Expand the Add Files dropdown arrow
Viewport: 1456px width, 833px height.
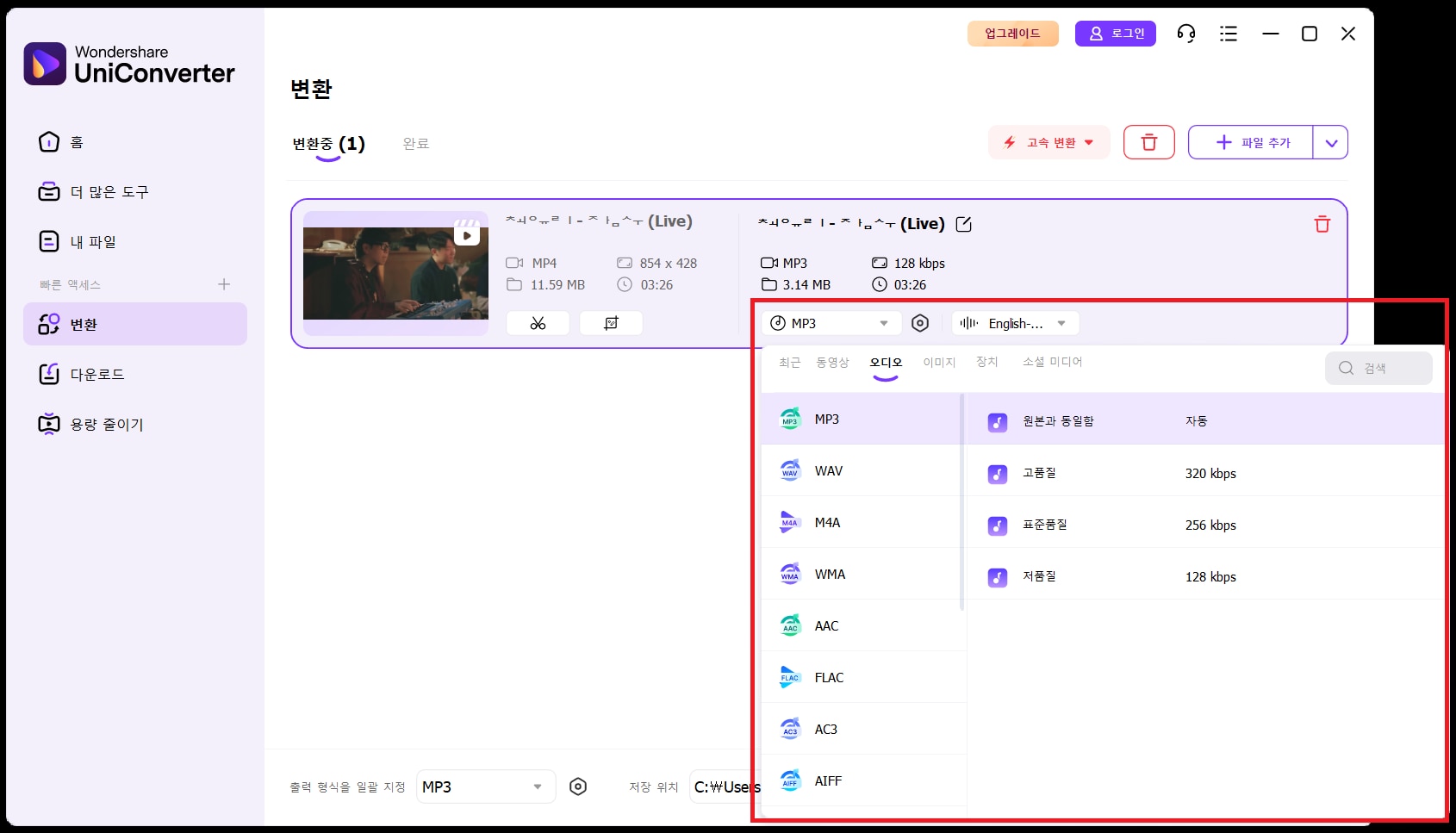coord(1331,142)
